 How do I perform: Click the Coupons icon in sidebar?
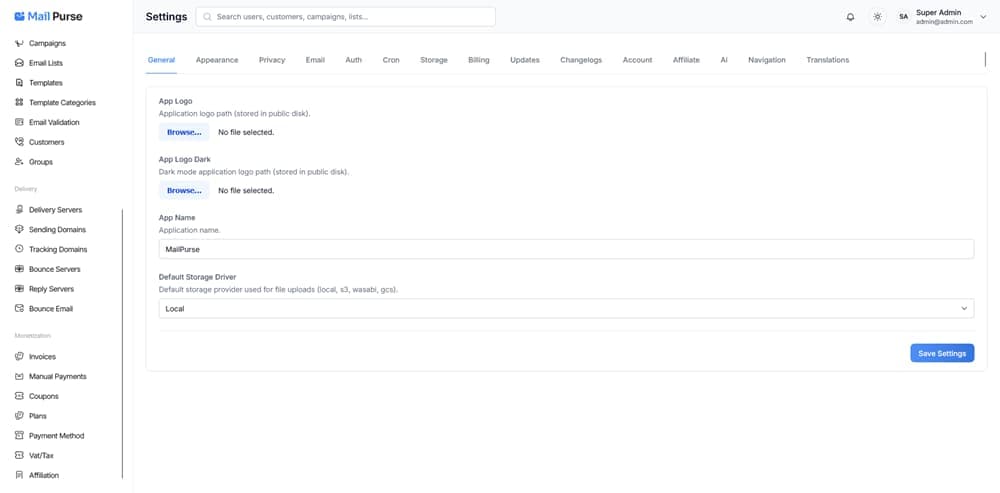tap(19, 396)
